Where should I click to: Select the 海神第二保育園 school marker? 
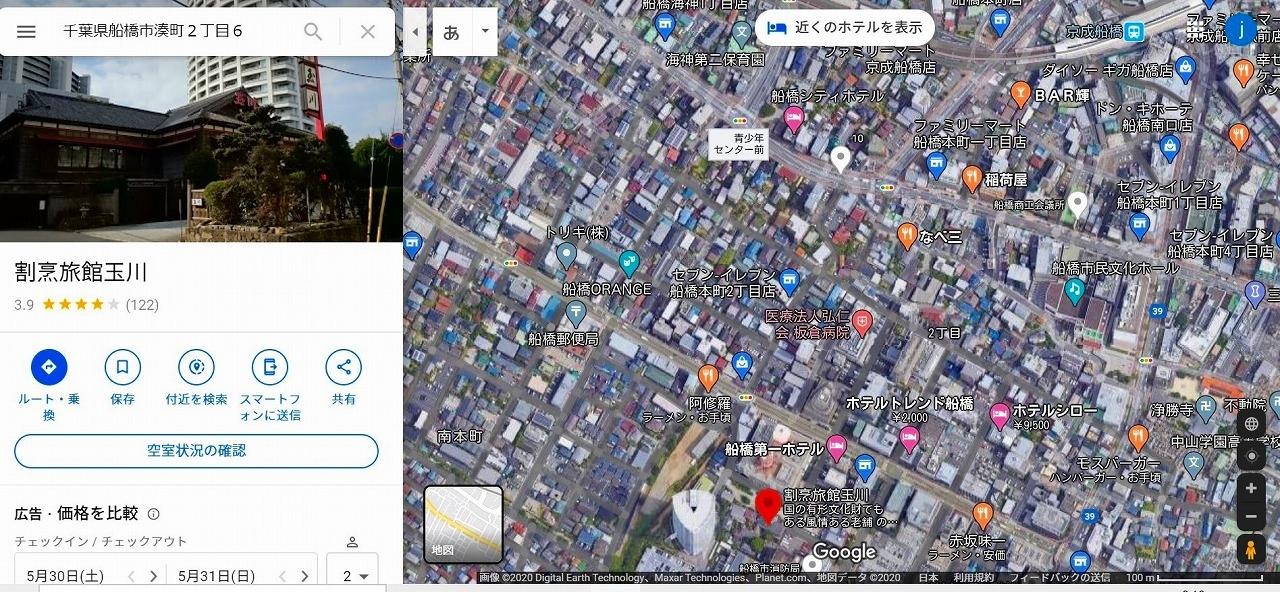click(x=742, y=35)
